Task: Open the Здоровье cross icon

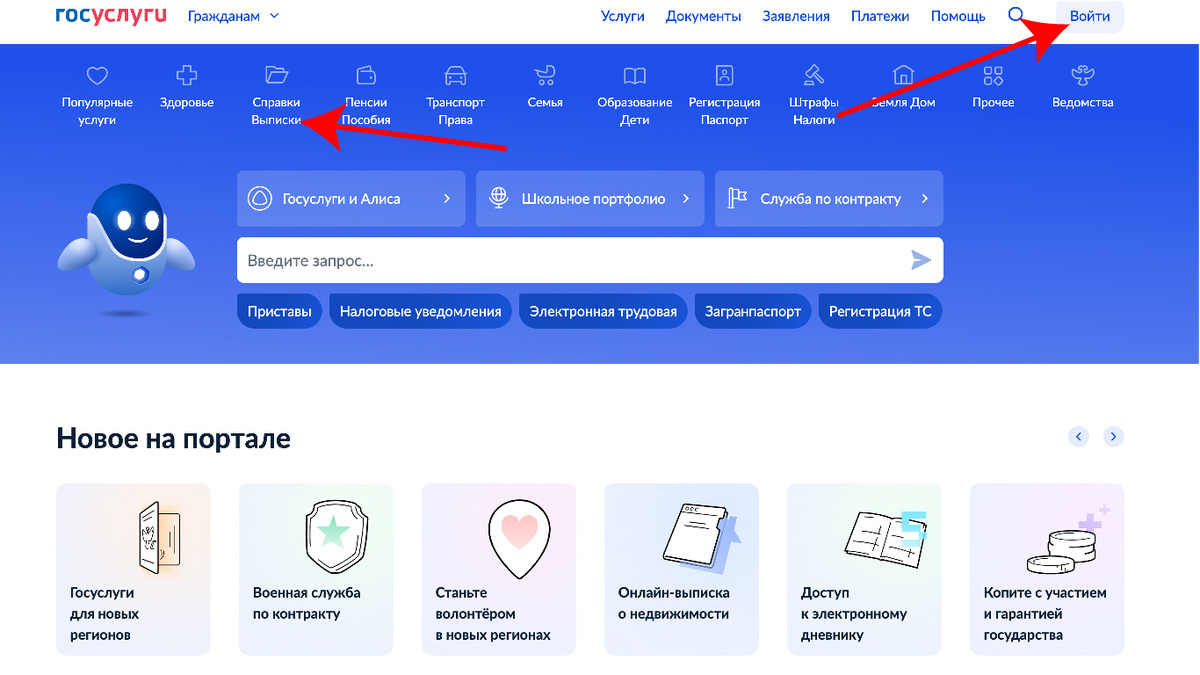Action: click(187, 75)
